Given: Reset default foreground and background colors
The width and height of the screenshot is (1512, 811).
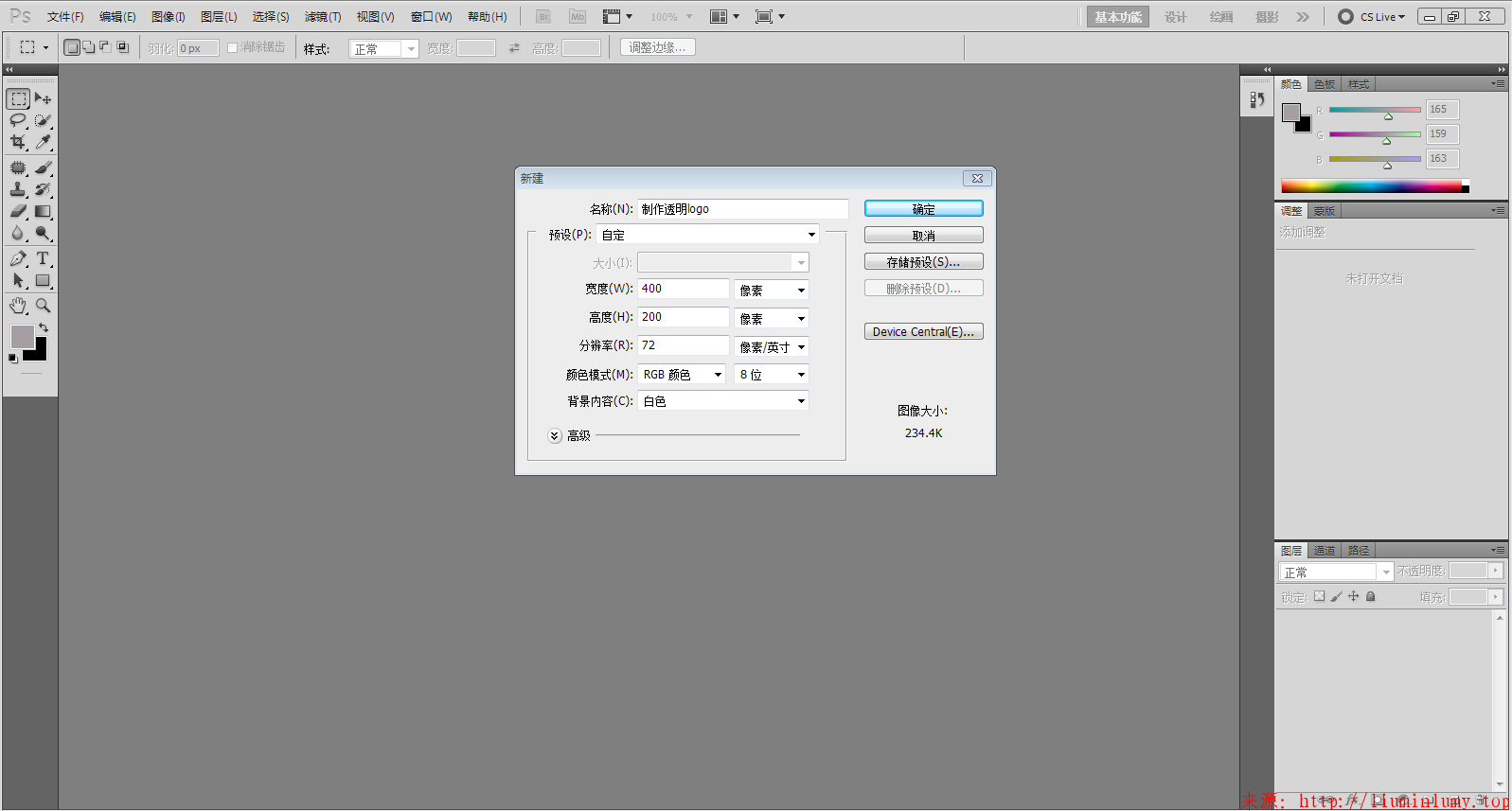Looking at the screenshot, I should 13,358.
